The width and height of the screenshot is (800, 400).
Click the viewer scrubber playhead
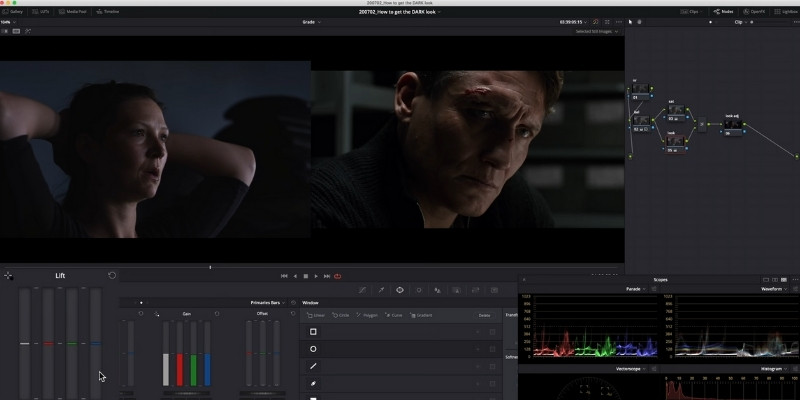coord(210,267)
